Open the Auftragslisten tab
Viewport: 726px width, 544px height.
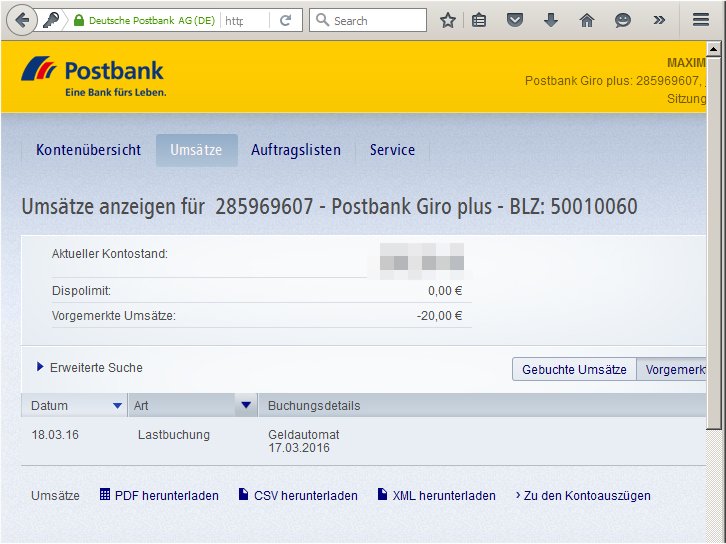[x=296, y=150]
